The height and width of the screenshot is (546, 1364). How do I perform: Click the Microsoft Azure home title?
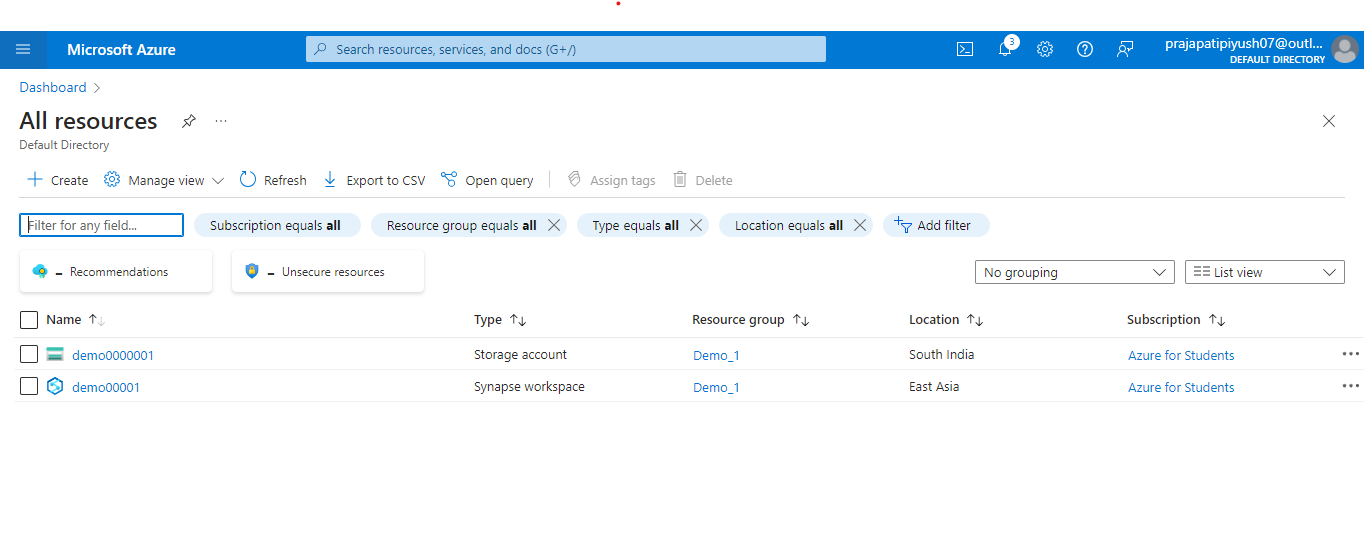(121, 49)
